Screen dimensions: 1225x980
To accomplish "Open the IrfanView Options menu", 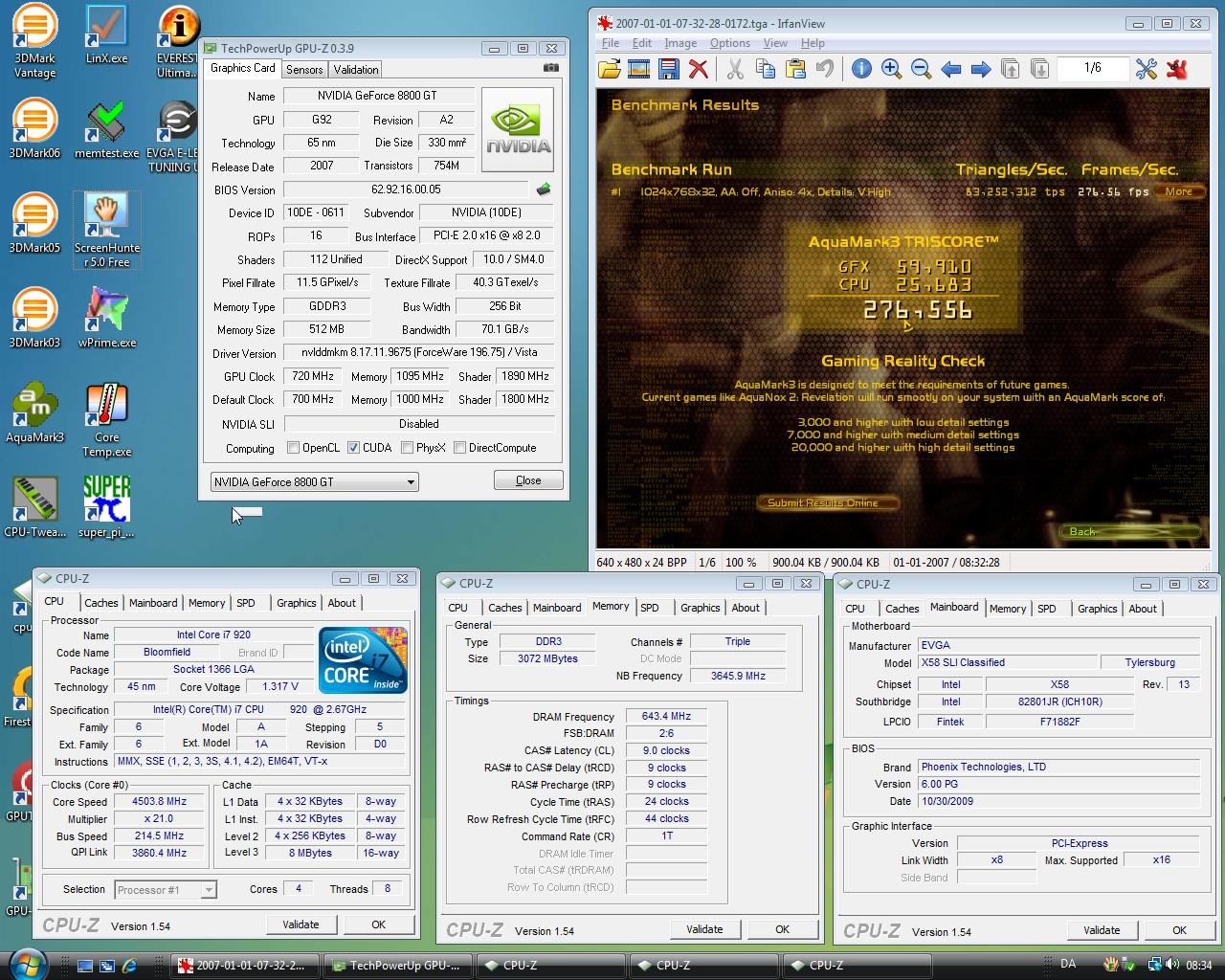I will point(730,43).
